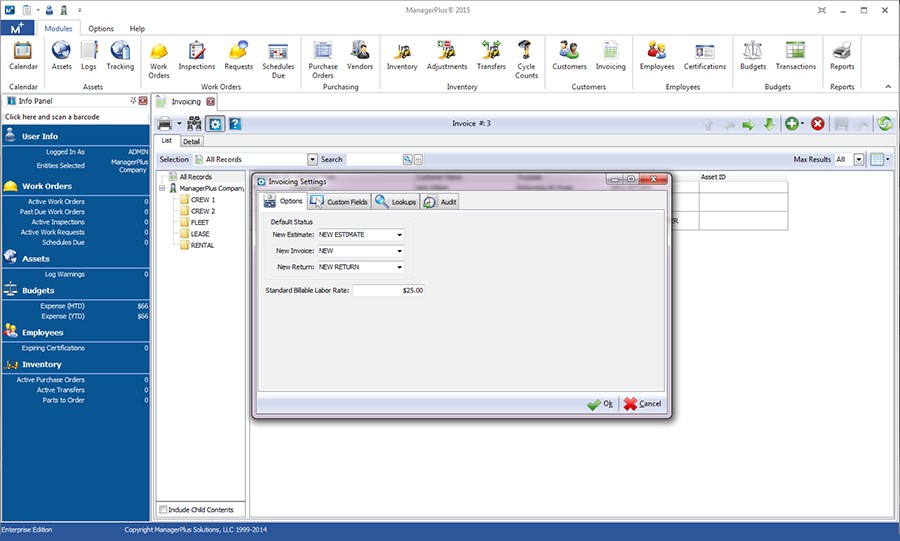Click the red delete invoice icon
The width and height of the screenshot is (900, 541).
tap(818, 124)
